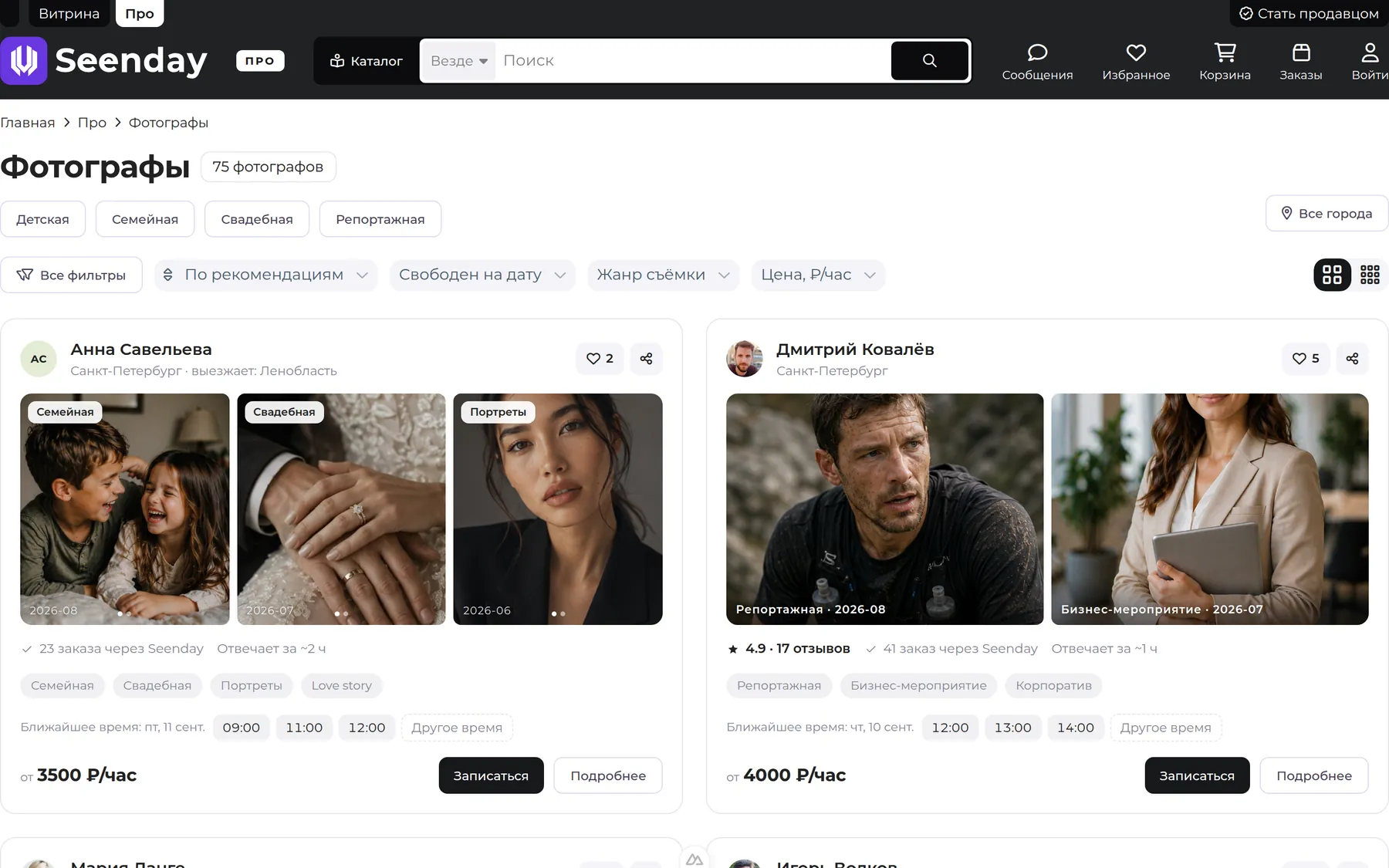The height and width of the screenshot is (868, 1389).
Task: Like Дмитрий Ковалёв with heart counter
Action: click(x=1306, y=359)
